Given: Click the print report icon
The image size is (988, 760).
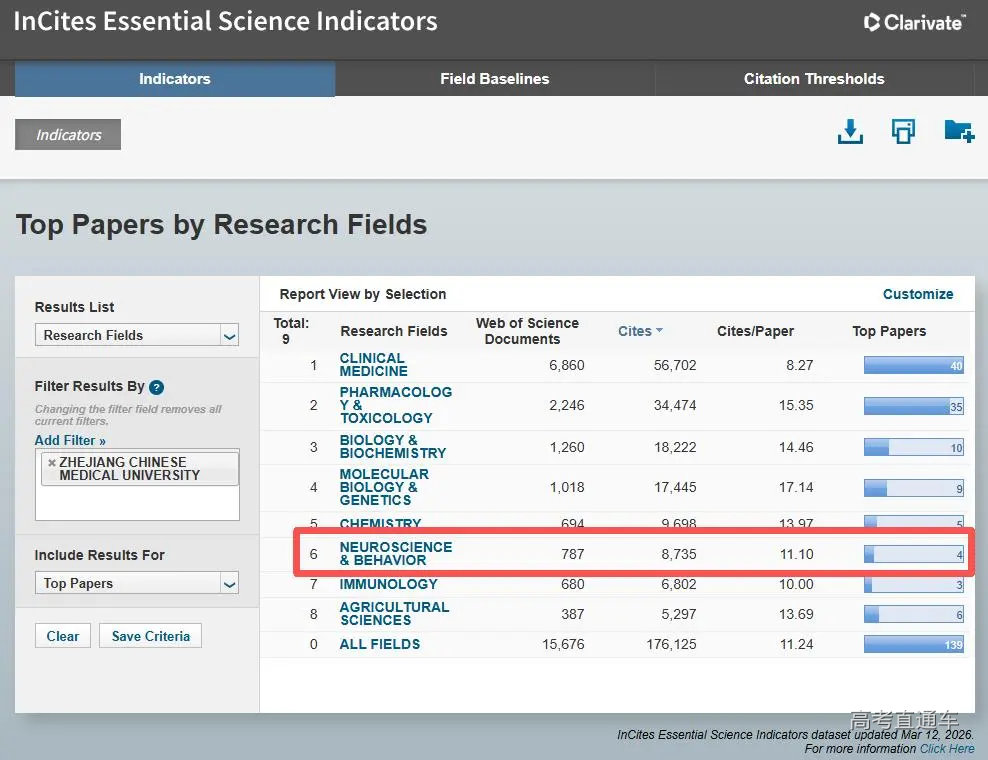Looking at the screenshot, I should [x=903, y=132].
